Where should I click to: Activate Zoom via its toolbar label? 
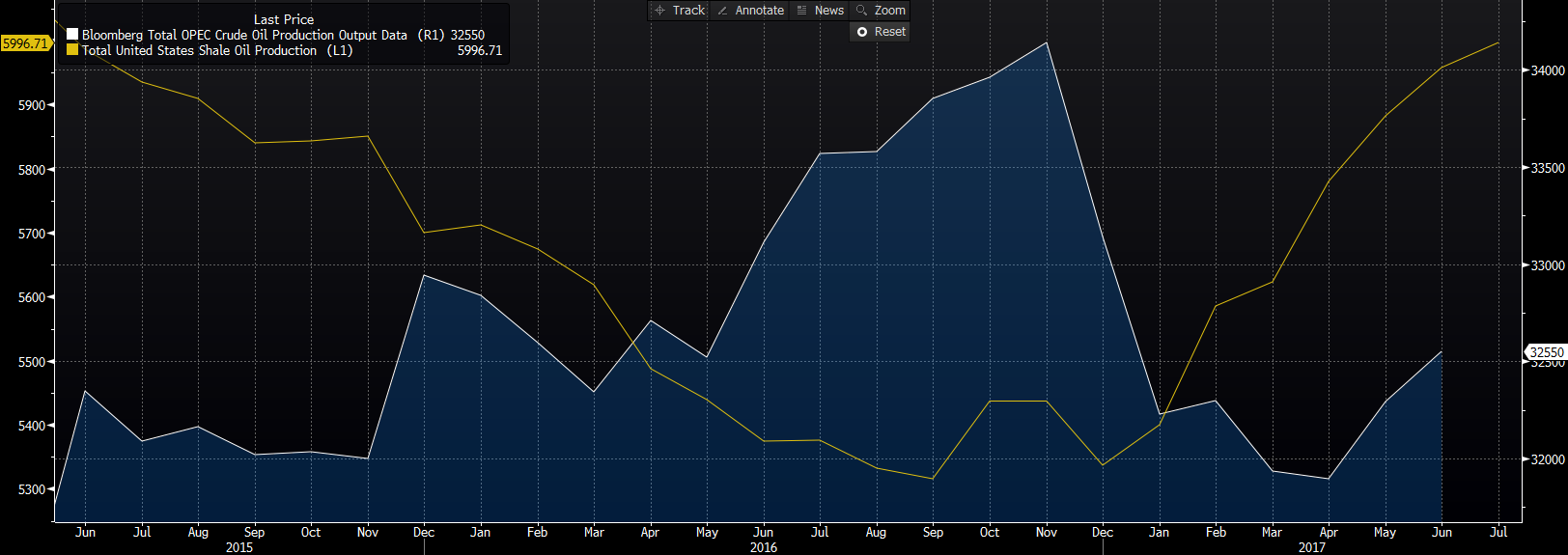click(889, 11)
